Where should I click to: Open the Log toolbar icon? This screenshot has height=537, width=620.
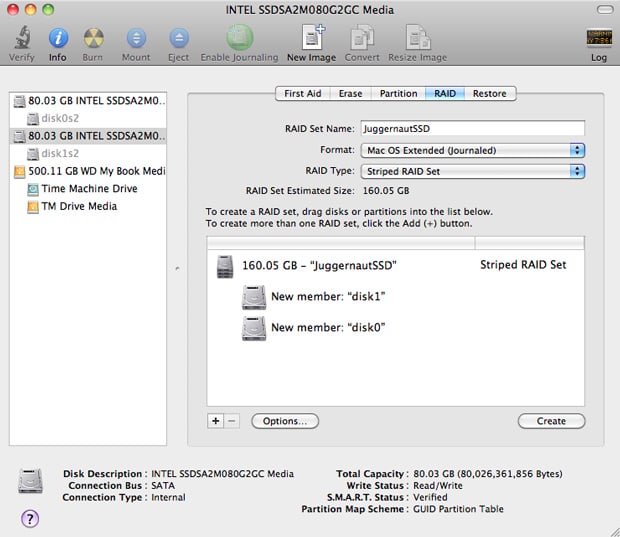coord(599,38)
